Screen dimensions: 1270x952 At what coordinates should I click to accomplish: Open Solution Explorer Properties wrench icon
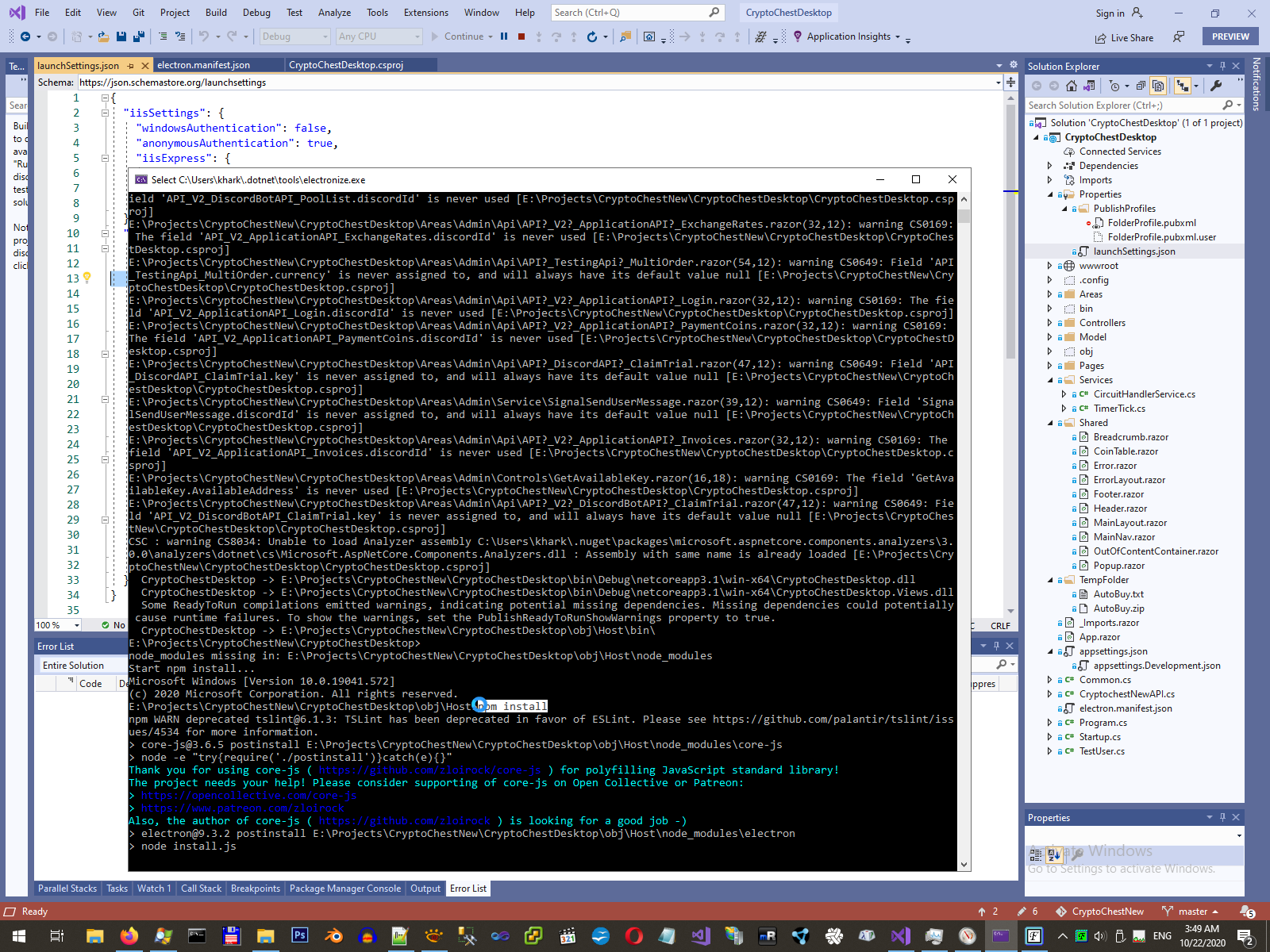1216,86
